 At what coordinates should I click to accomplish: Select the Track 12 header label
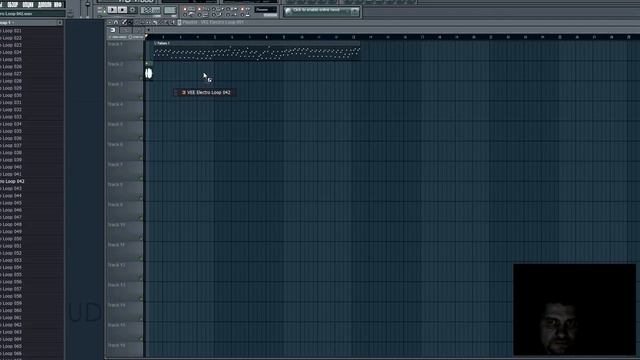(x=116, y=265)
